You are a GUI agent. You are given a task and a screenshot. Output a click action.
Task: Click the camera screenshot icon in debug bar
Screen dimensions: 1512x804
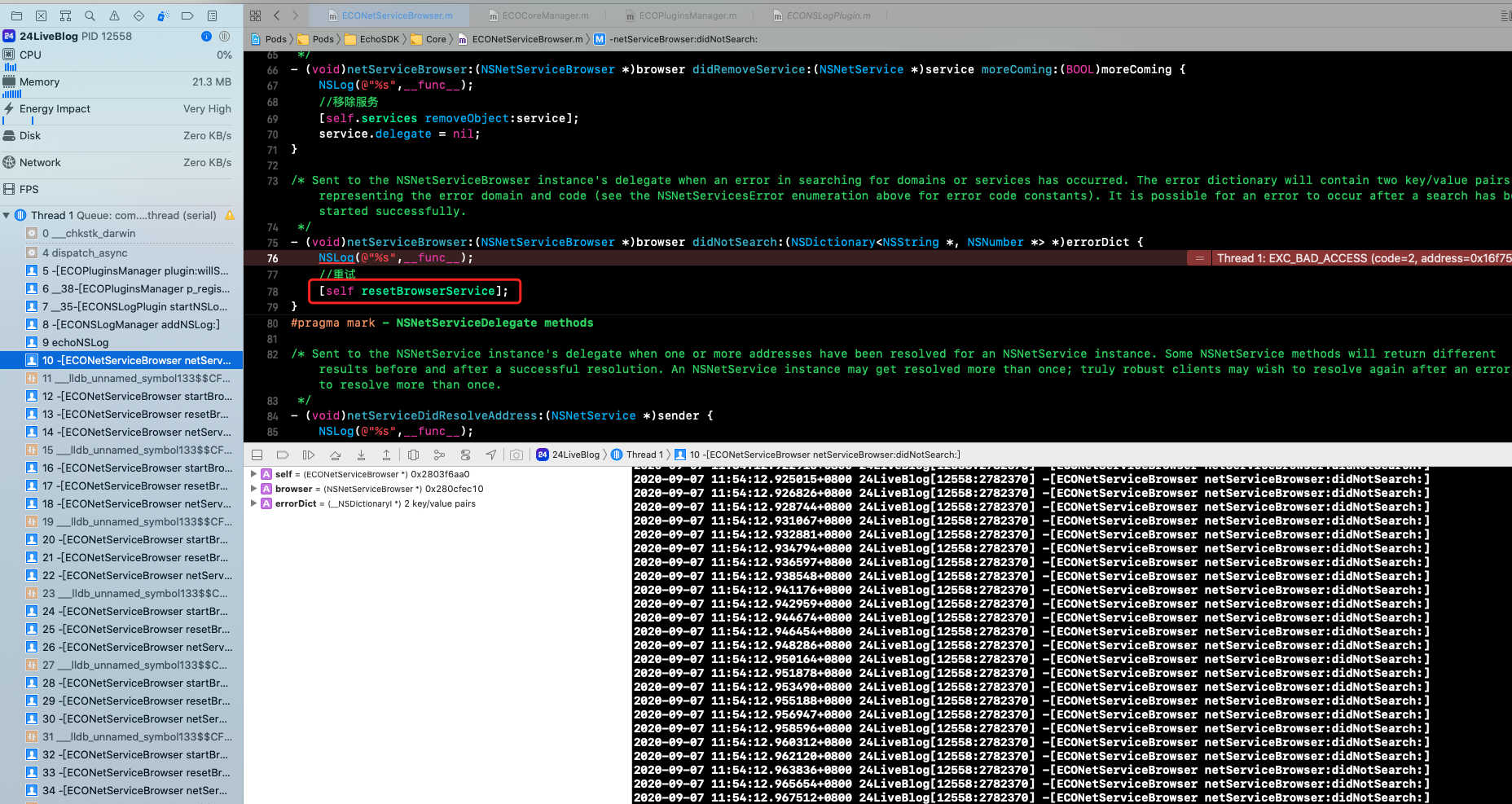[x=516, y=455]
